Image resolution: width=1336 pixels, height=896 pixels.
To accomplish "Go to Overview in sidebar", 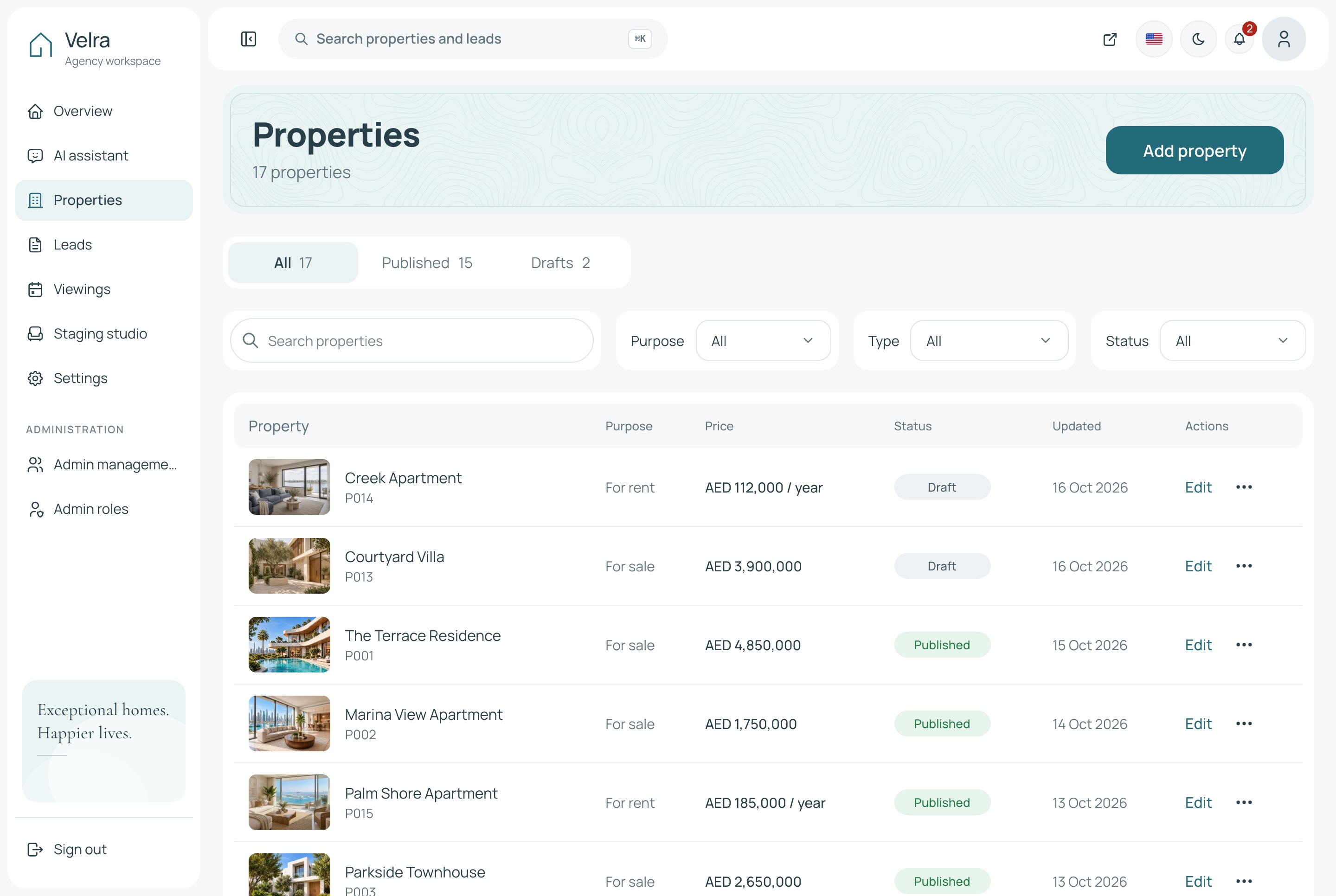I will tap(104, 111).
